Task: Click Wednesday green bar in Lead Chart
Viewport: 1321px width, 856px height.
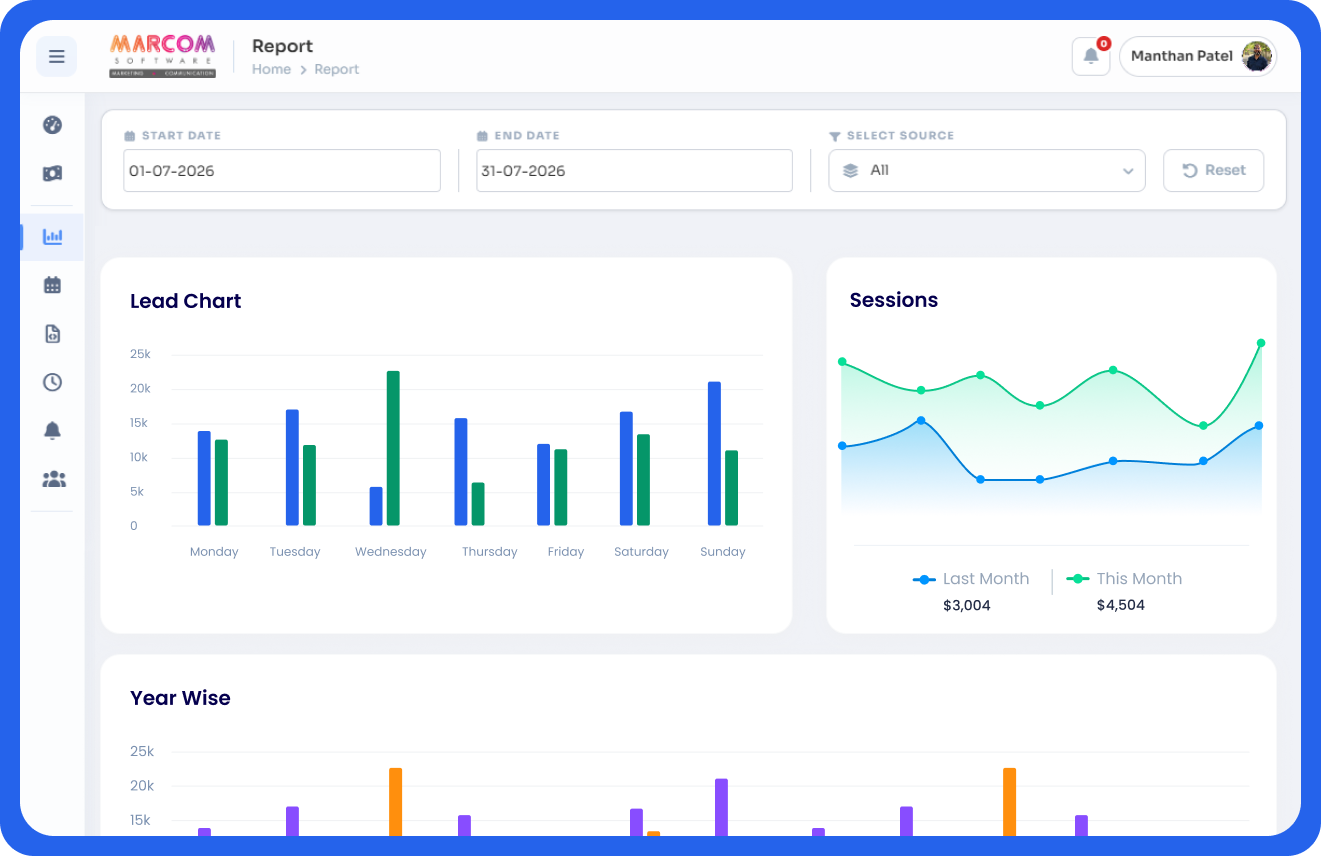Action: [393, 448]
